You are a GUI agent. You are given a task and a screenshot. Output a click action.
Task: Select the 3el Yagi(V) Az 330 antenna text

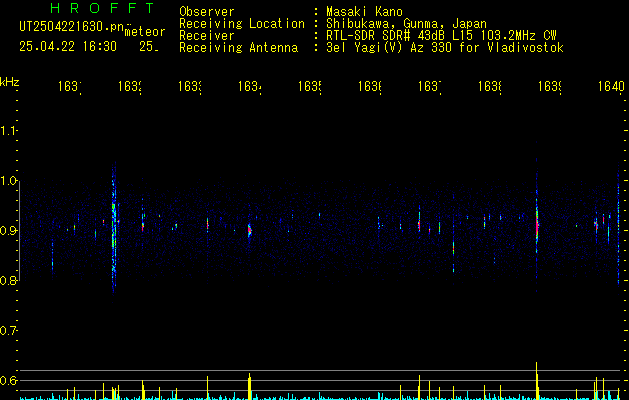[445, 48]
